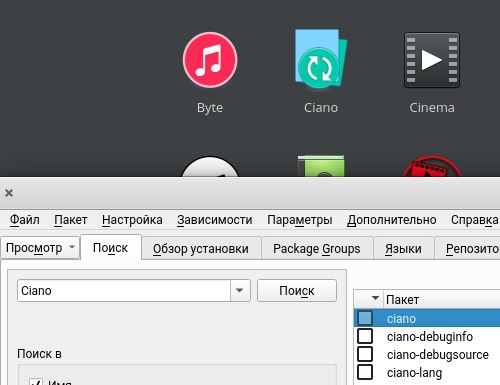Open the Файл menu
The height and width of the screenshot is (385, 500).
[x=25, y=220]
